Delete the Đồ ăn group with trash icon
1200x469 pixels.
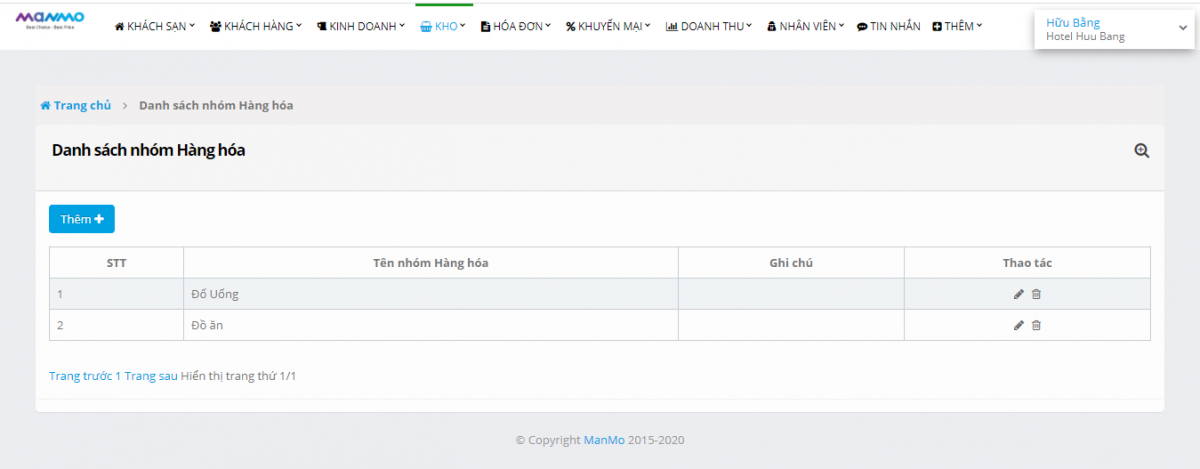point(1036,325)
